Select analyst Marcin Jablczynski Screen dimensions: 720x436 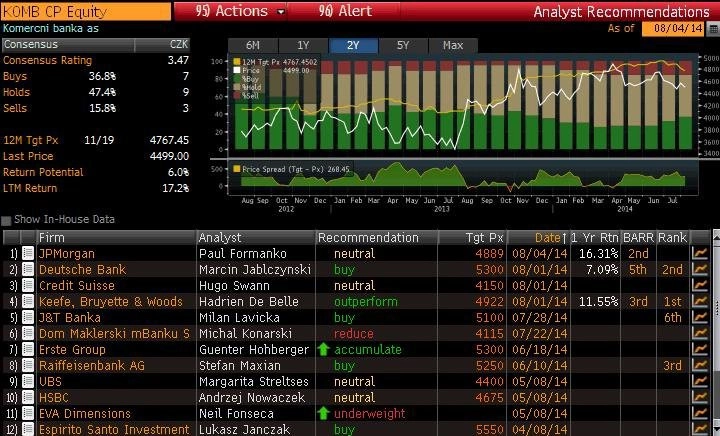[x=255, y=269]
